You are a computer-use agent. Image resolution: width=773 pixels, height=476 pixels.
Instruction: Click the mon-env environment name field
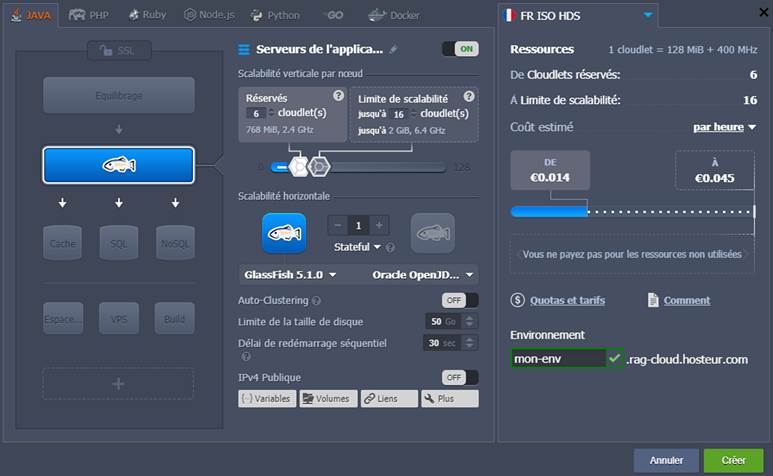click(557, 358)
